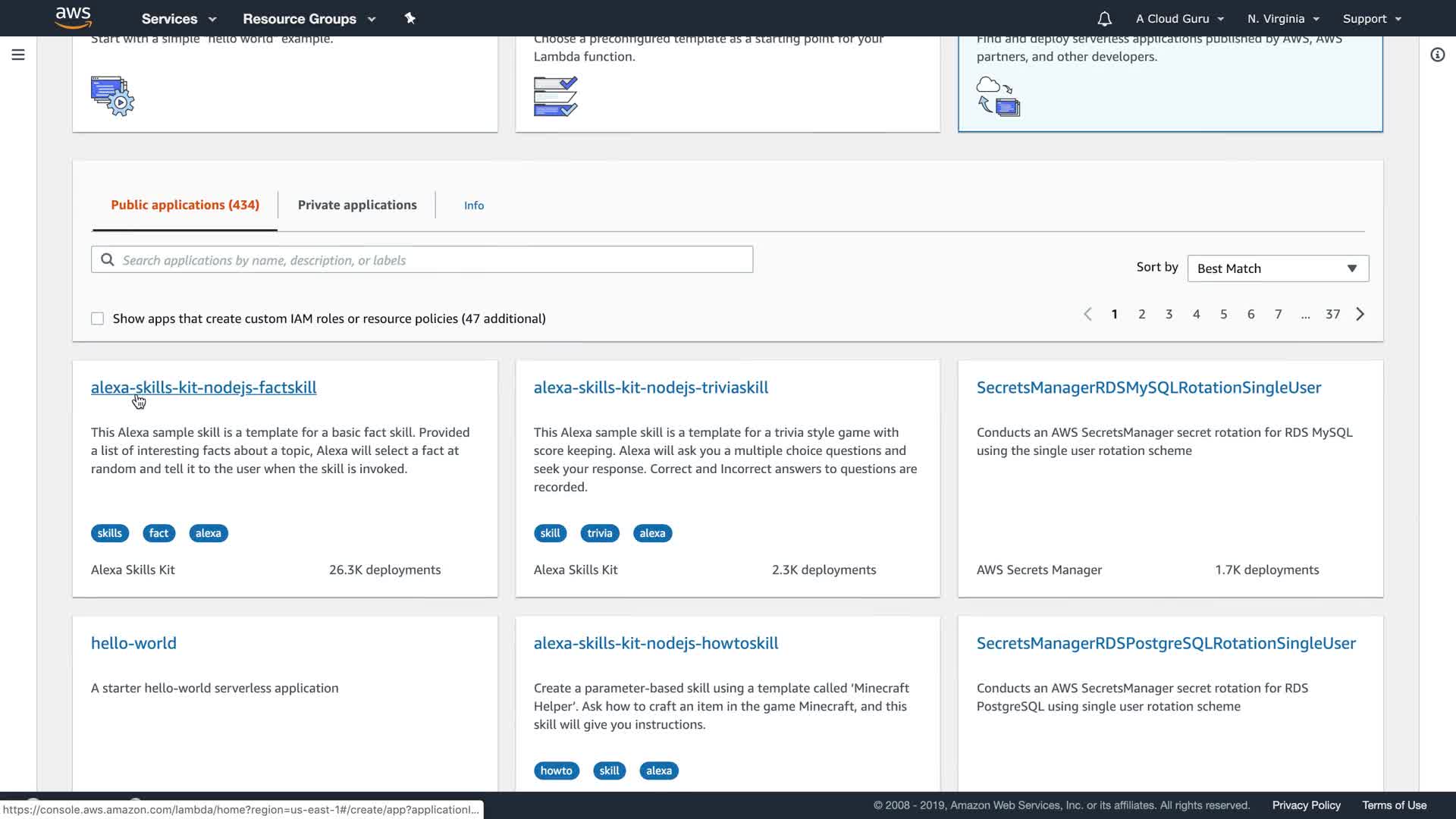The height and width of the screenshot is (819, 1456).
Task: Go to next page arrow in pagination
Action: point(1360,314)
